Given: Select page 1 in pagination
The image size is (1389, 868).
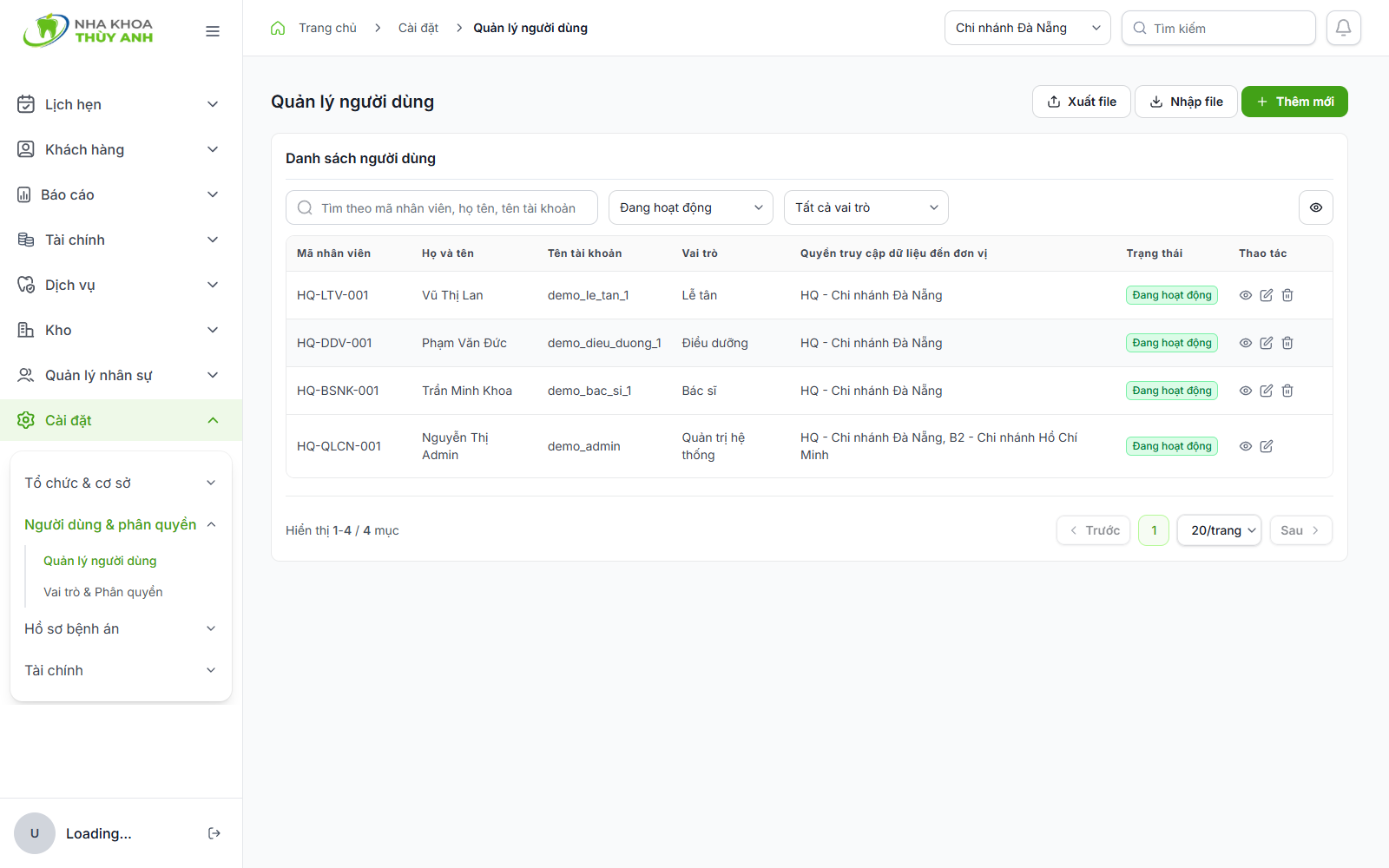Looking at the screenshot, I should 1154,530.
